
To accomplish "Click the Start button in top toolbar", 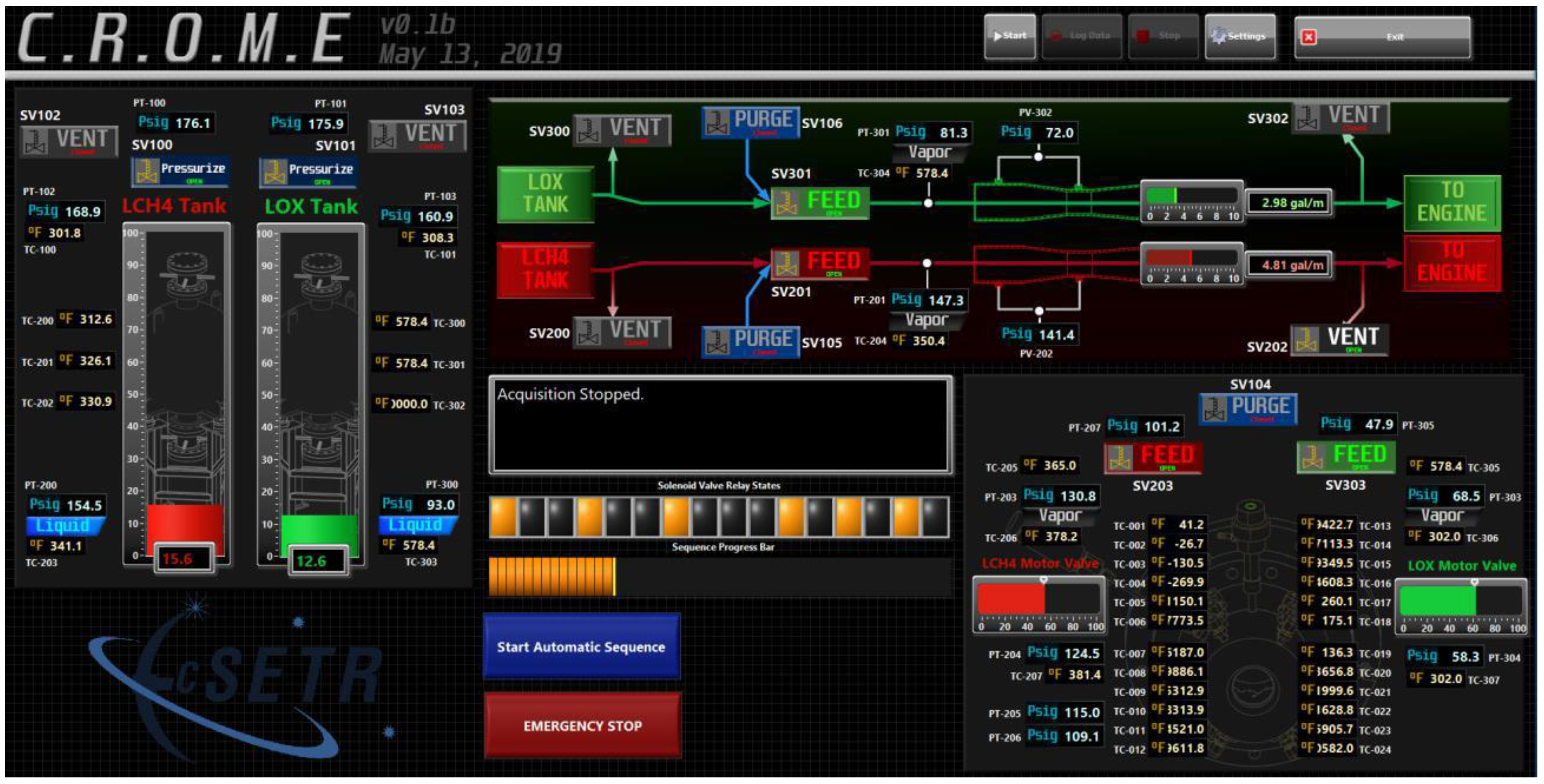I will (x=1009, y=36).
